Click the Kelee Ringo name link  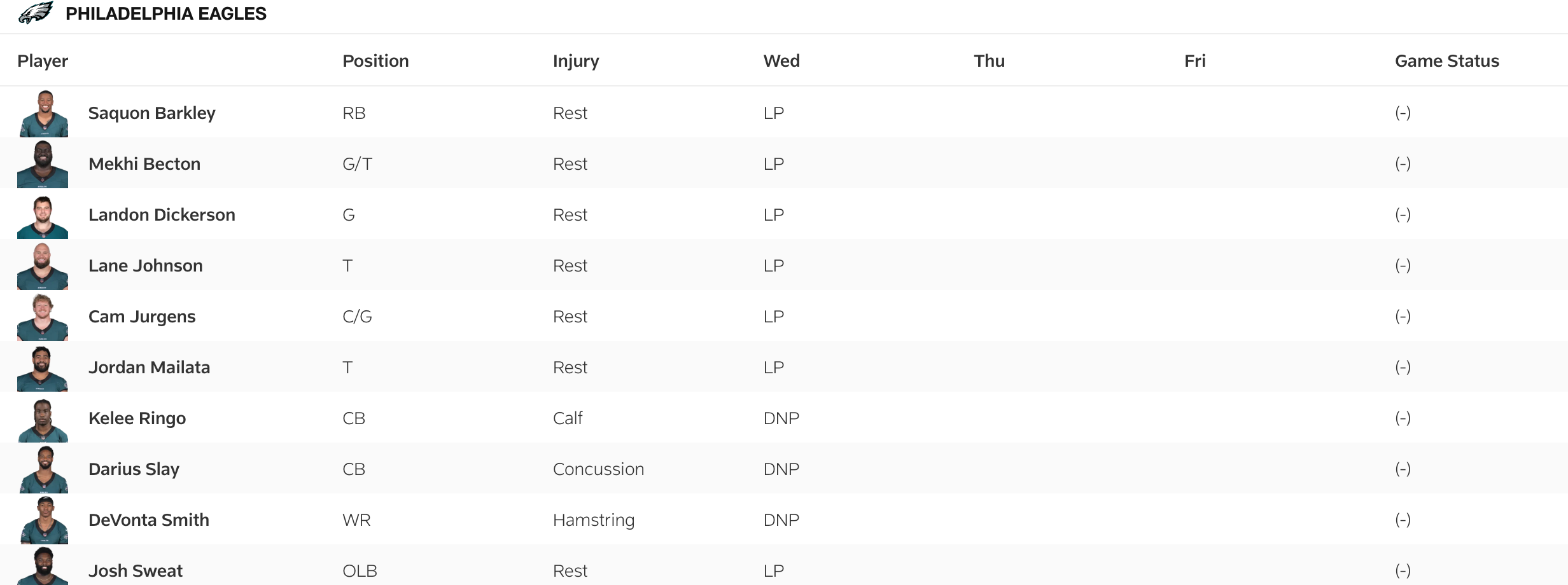pos(137,418)
